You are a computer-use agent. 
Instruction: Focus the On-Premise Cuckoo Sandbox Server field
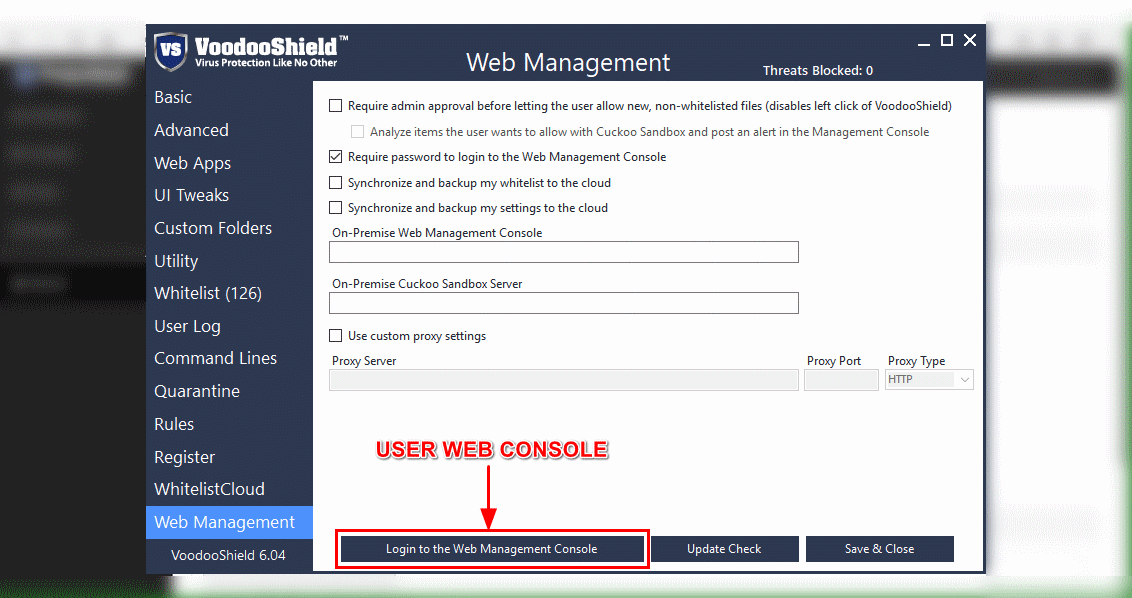(x=564, y=303)
